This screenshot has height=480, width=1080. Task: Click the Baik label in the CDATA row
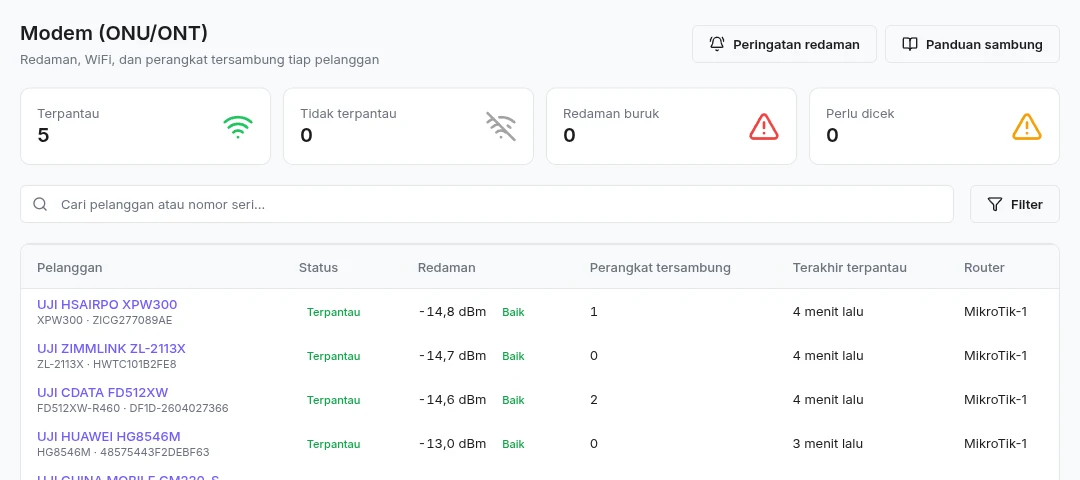point(513,400)
